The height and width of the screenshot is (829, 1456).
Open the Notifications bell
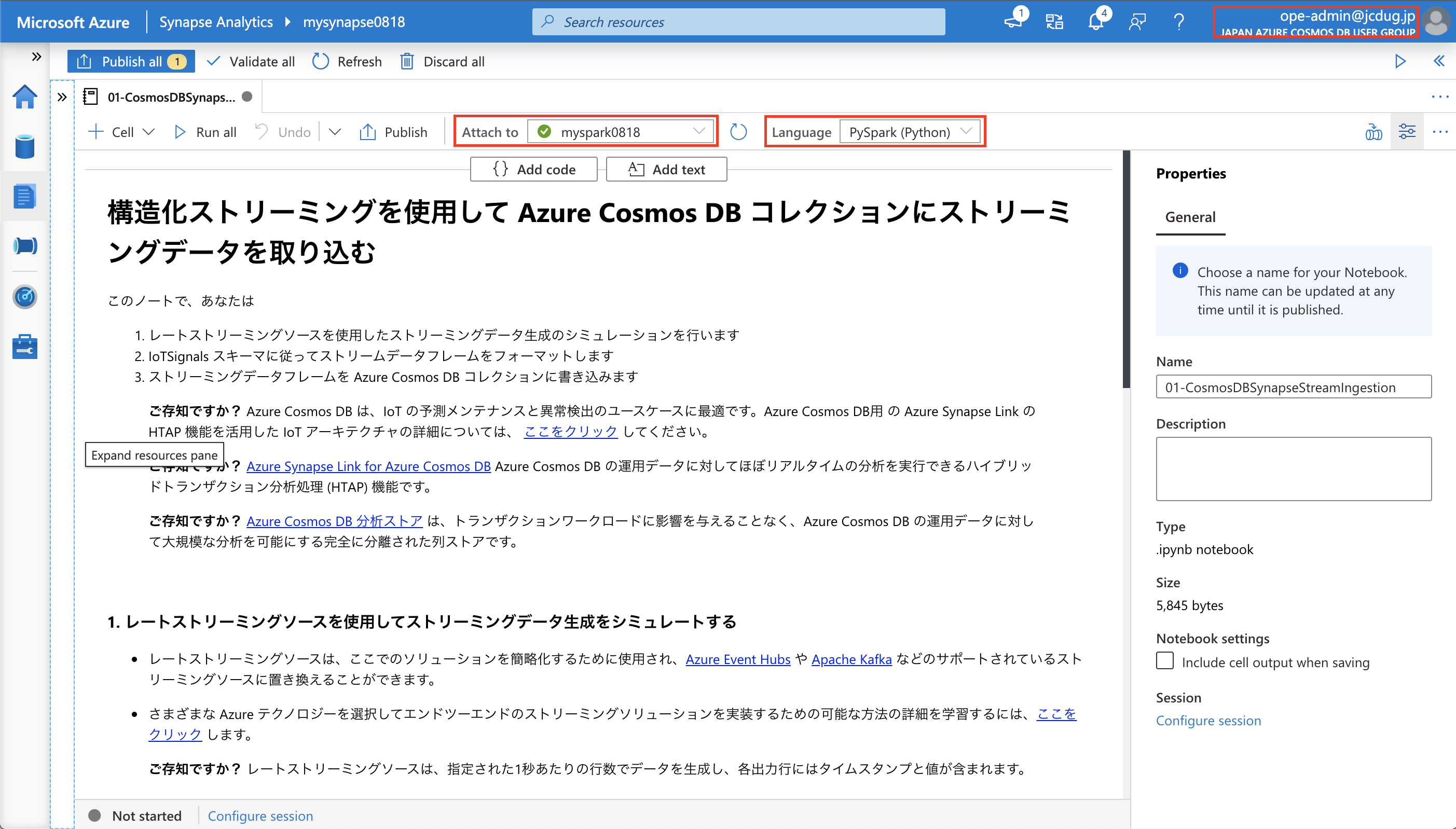1096,21
